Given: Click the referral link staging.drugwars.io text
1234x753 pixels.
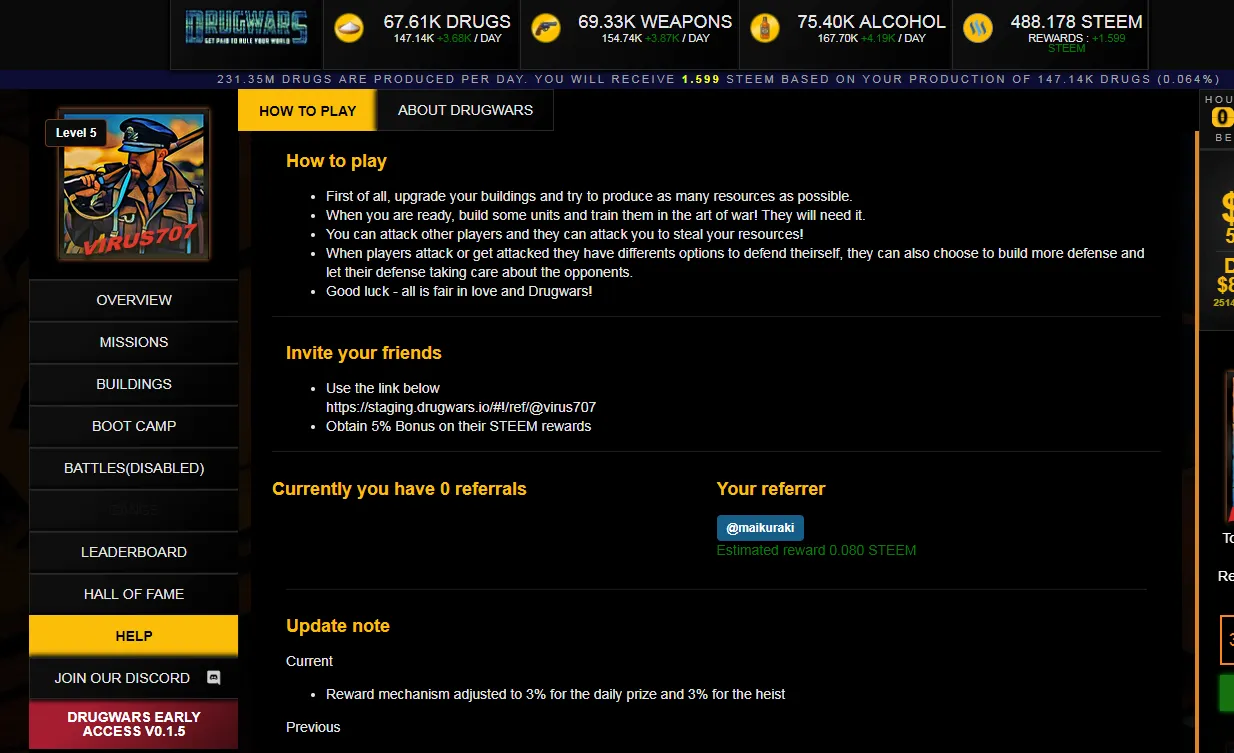Looking at the screenshot, I should pyautogui.click(x=461, y=407).
